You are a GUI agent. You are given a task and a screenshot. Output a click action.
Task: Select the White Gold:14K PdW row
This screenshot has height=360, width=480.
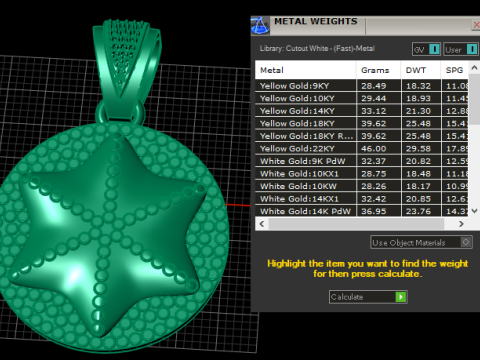[362, 211]
